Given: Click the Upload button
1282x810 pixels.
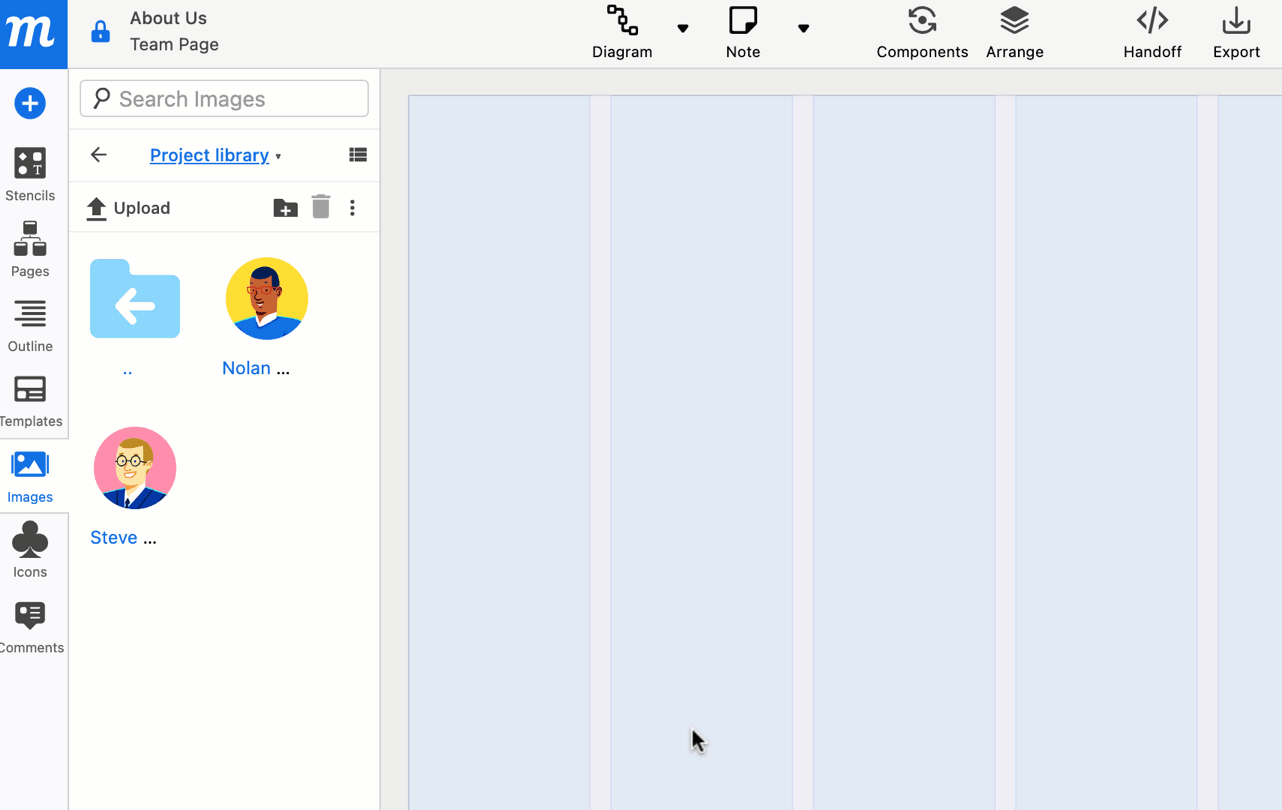Looking at the screenshot, I should [x=128, y=207].
